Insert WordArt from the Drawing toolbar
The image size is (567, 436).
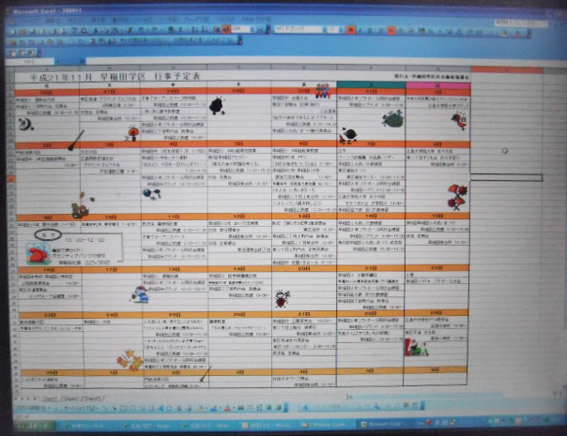point(160,408)
